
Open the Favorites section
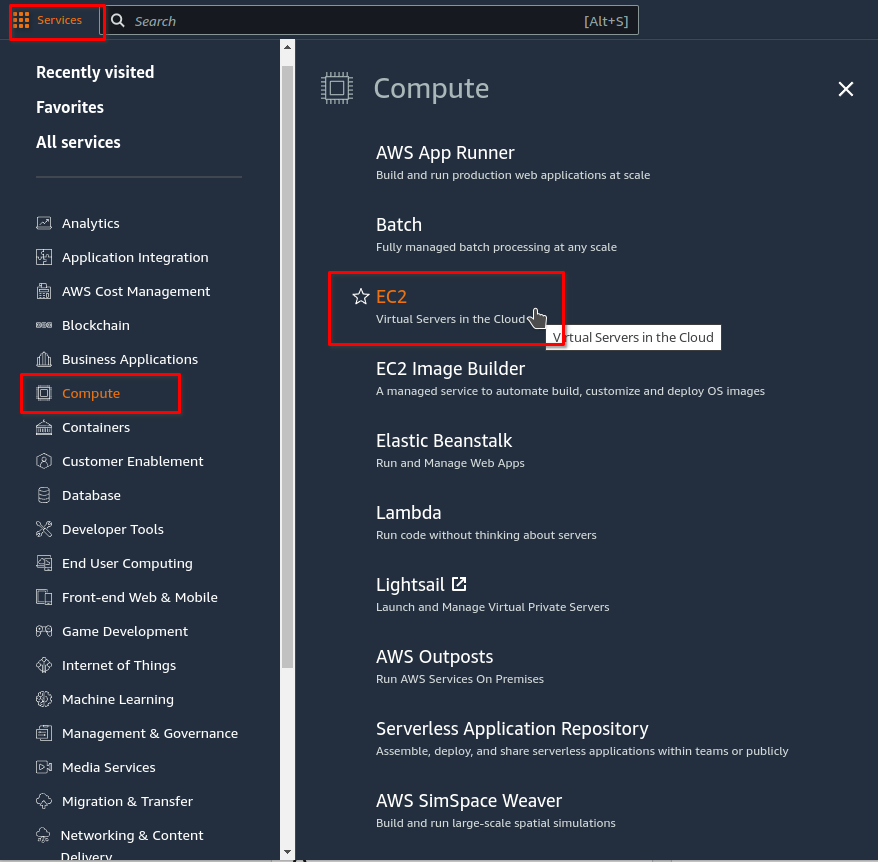pos(70,107)
